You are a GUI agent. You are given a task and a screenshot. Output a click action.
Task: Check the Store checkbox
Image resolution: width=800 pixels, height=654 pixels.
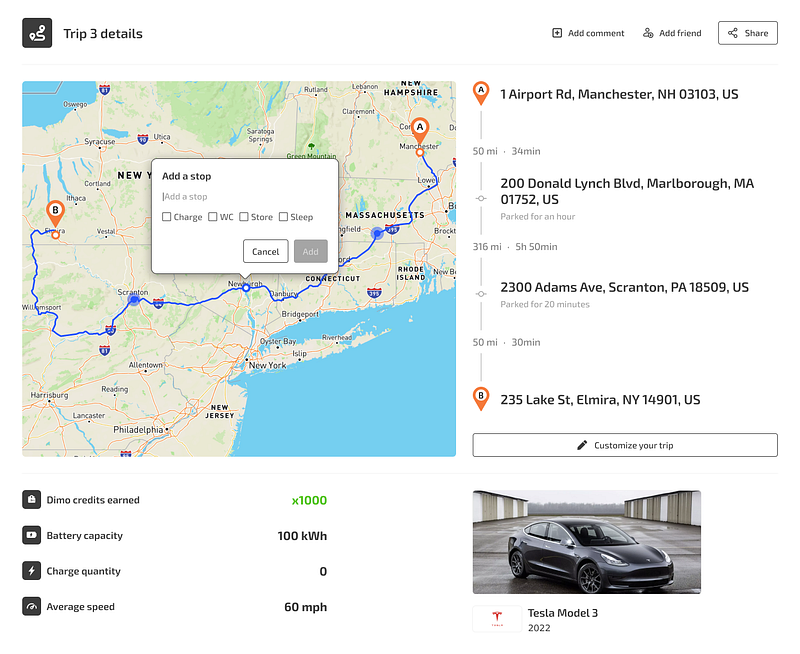coord(244,217)
